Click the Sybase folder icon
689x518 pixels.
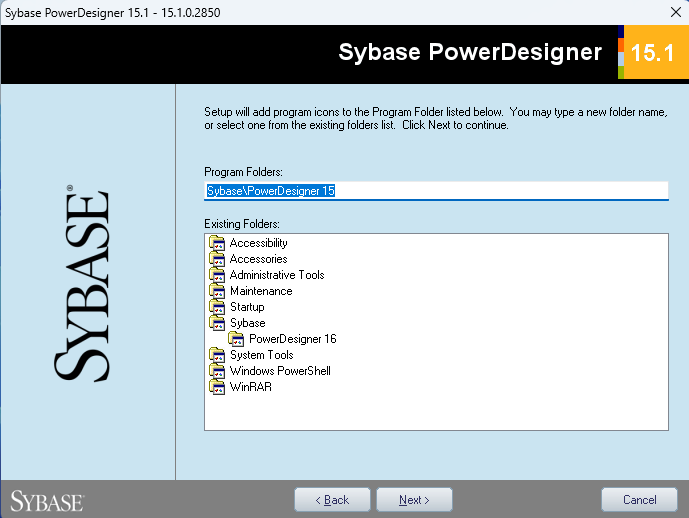click(x=217, y=323)
